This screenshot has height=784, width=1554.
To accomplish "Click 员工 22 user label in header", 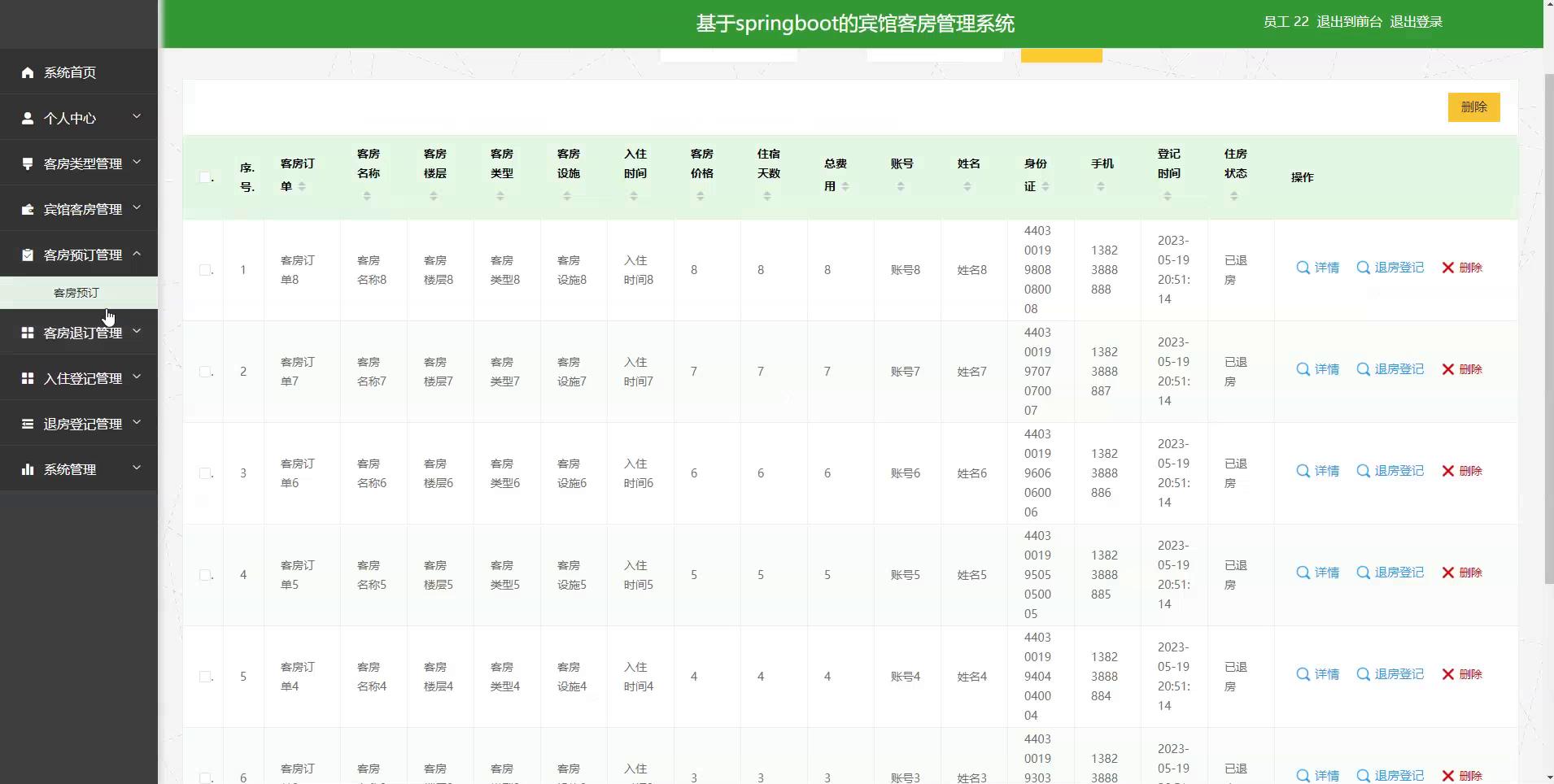I will point(1286,22).
